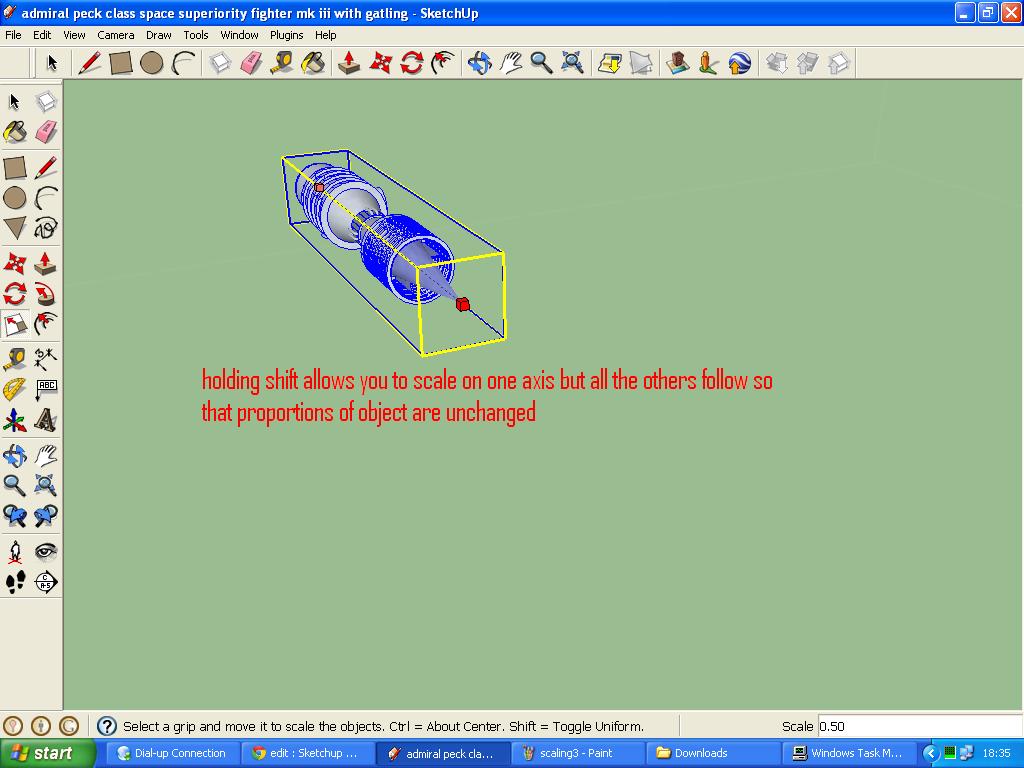Select Orbit tool in left palette
The height and width of the screenshot is (768, 1024).
[15, 455]
